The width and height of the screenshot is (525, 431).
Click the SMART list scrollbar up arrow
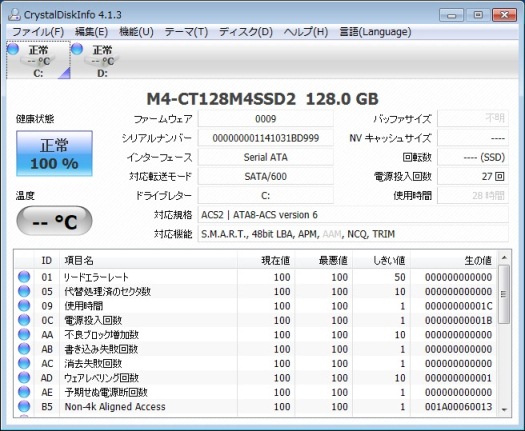[x=504, y=258]
